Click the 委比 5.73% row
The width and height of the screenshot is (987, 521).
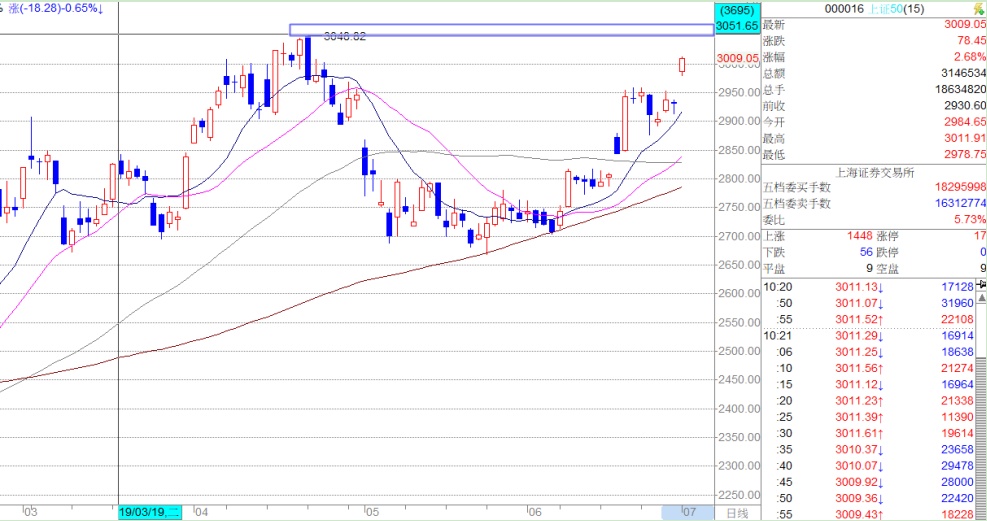[874, 220]
